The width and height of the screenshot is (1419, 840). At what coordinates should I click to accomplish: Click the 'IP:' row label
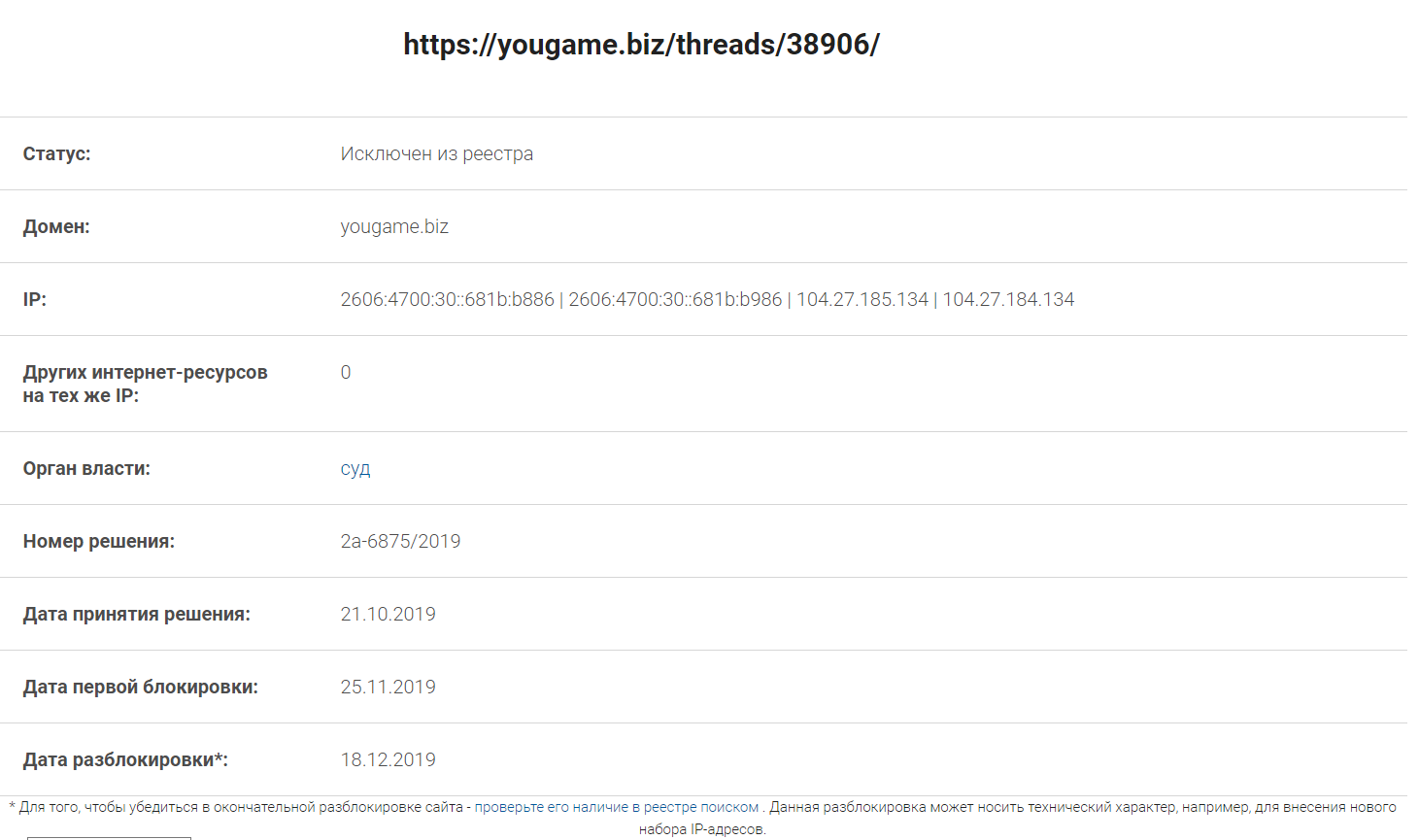click(35, 299)
